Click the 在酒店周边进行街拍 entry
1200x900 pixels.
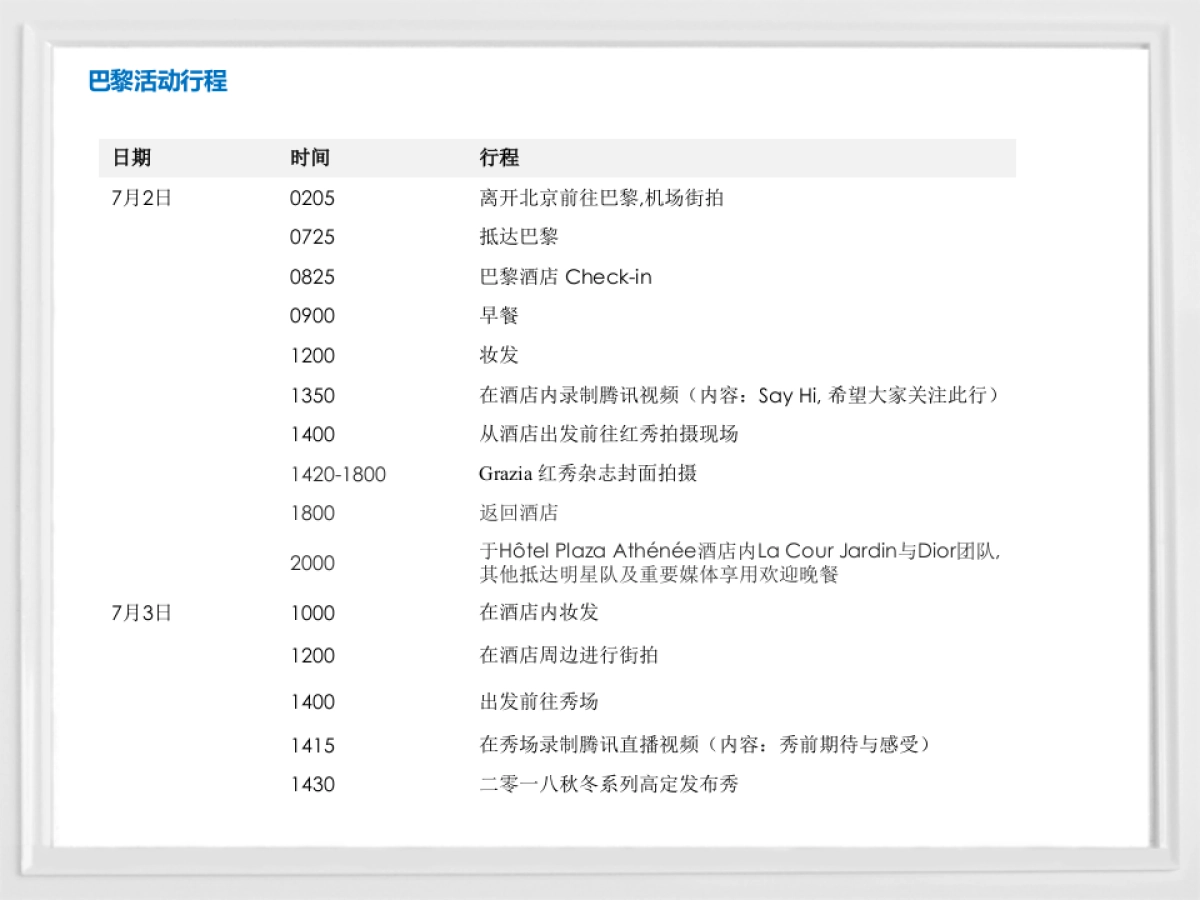569,655
